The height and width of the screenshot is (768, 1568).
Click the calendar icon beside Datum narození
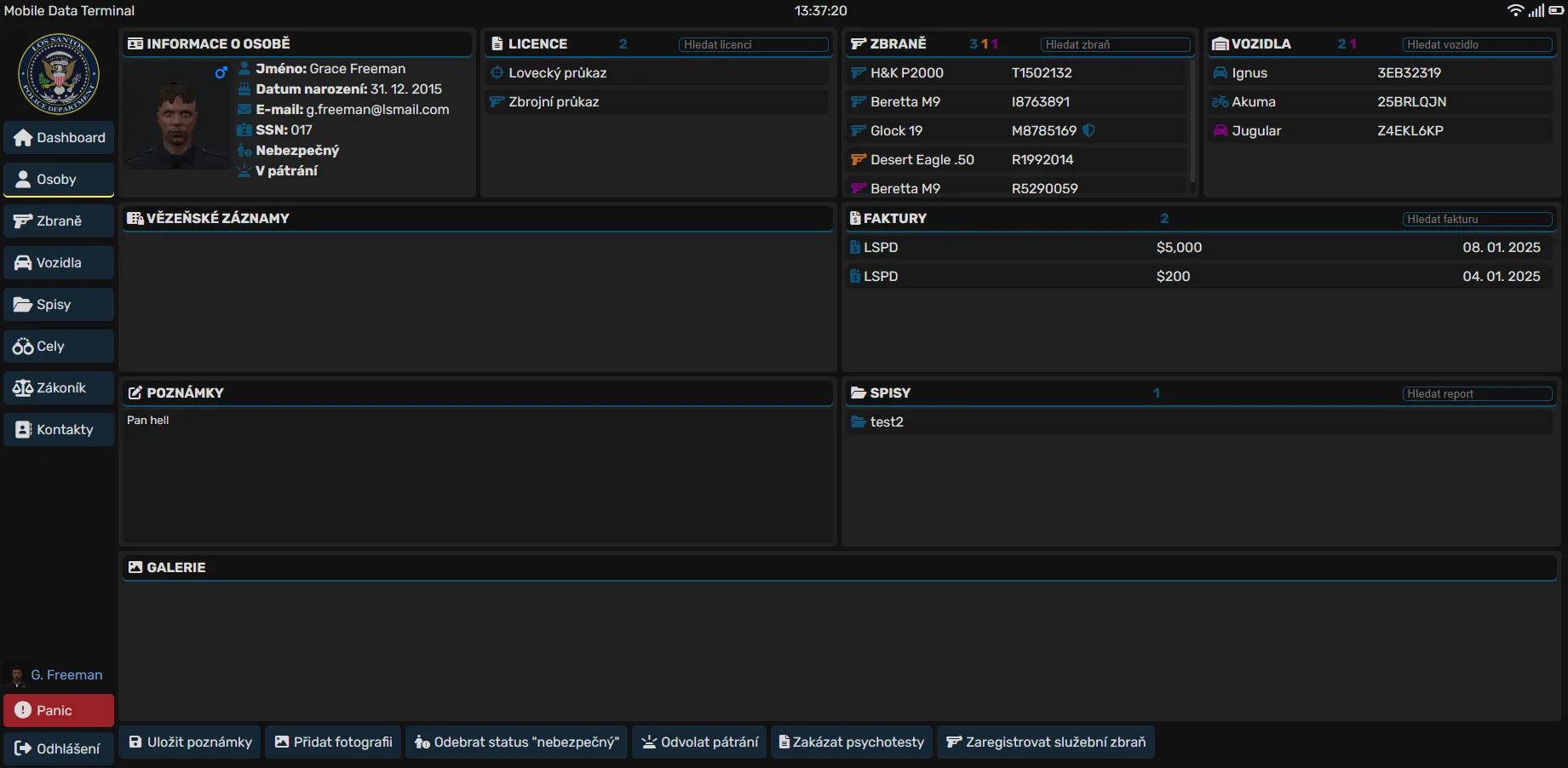(244, 89)
